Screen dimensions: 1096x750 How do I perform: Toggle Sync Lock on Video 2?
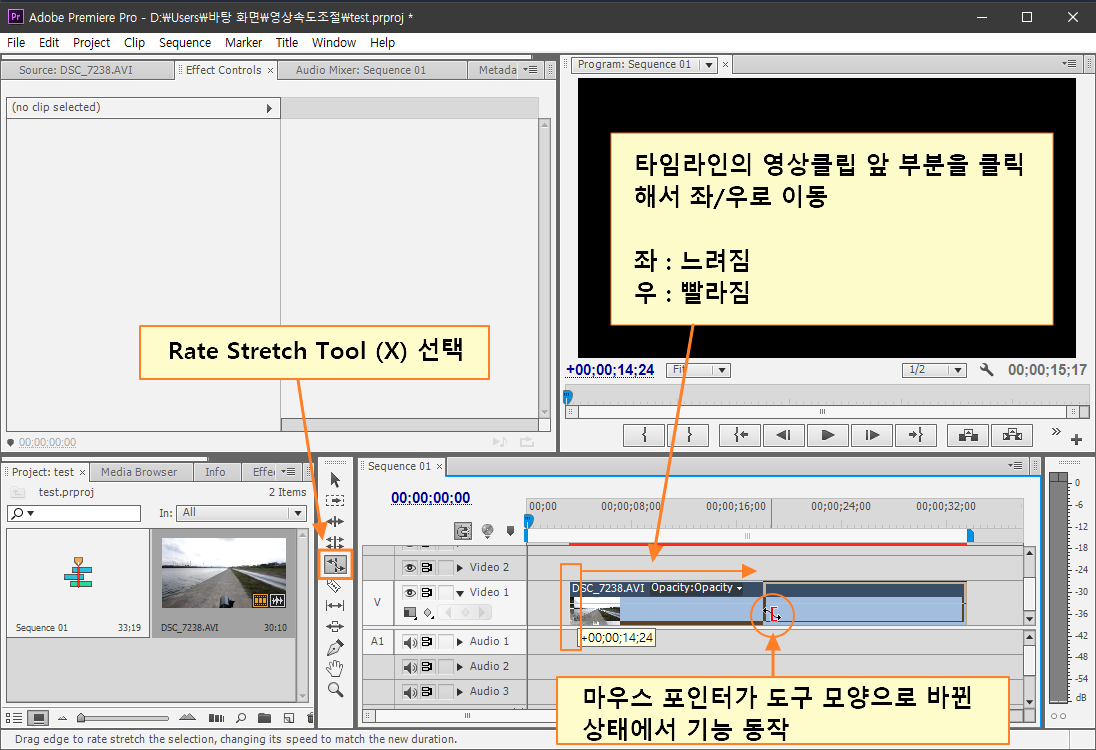[x=426, y=568]
